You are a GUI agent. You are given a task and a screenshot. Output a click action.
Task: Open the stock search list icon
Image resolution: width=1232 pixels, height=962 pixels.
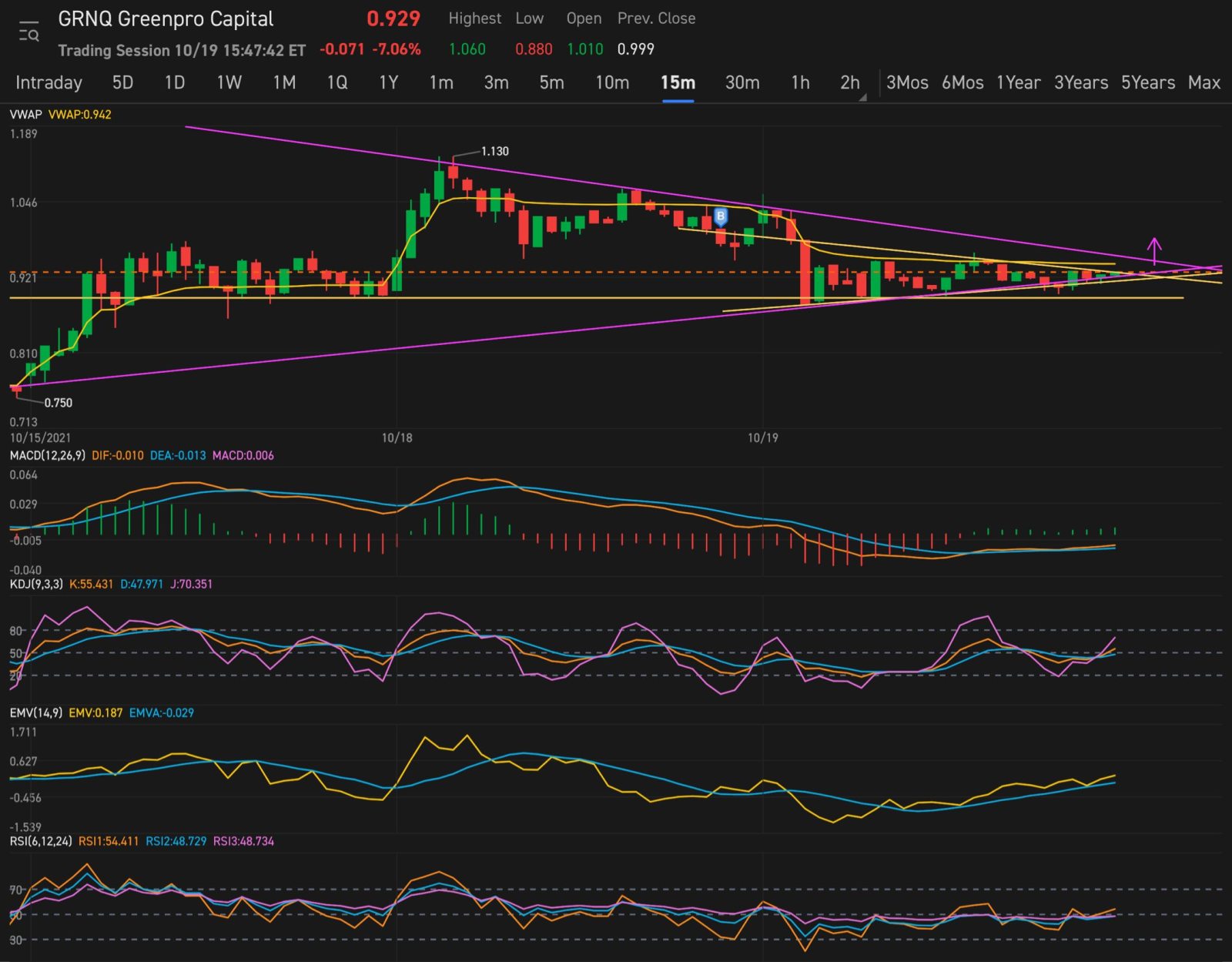tap(28, 32)
